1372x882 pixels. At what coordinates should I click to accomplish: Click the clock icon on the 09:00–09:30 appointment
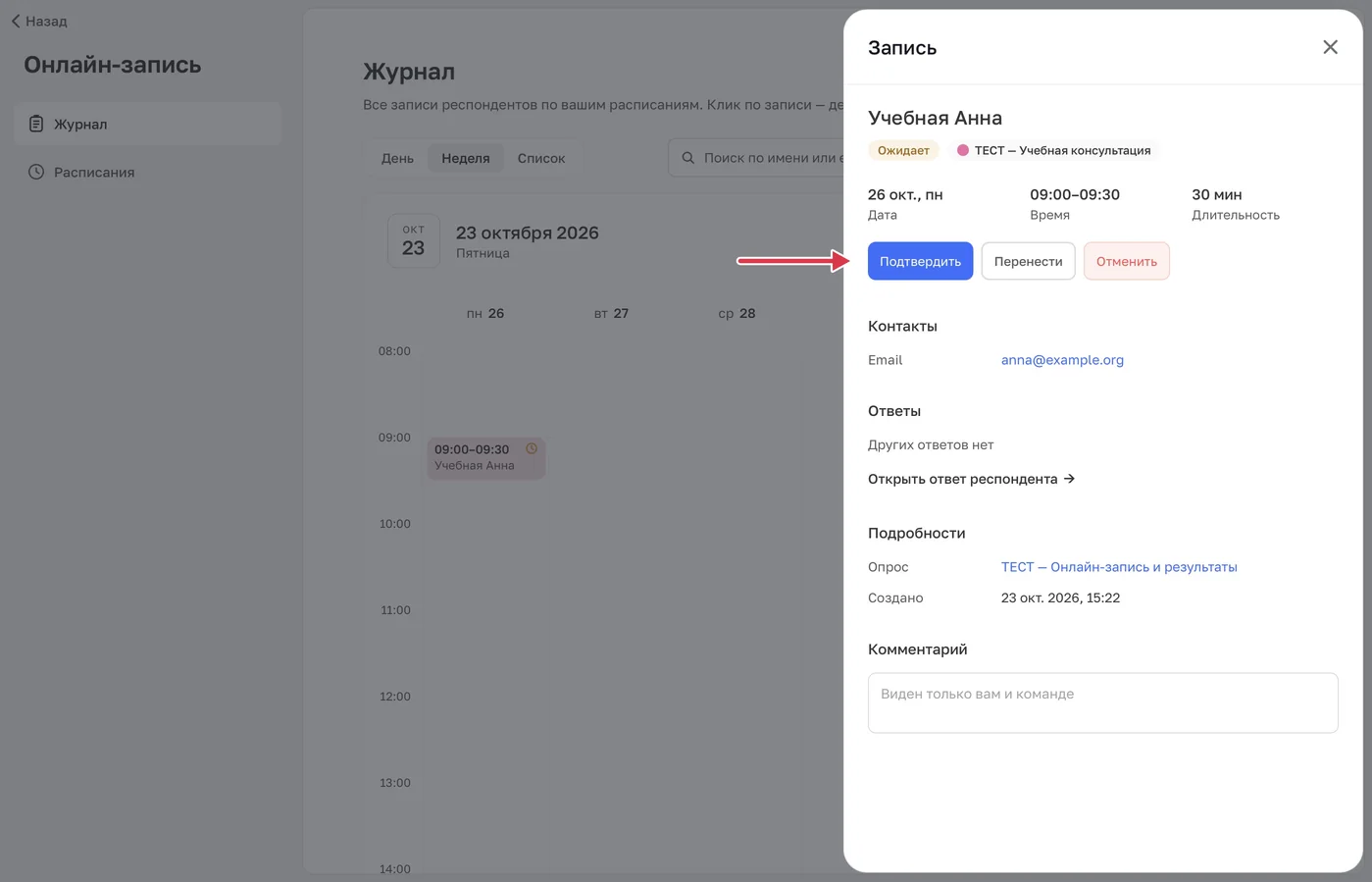532,448
